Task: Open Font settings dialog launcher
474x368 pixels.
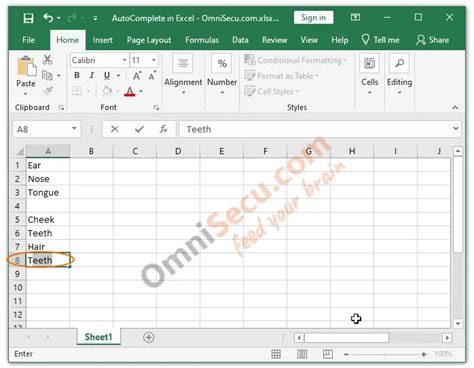Action: [156, 107]
